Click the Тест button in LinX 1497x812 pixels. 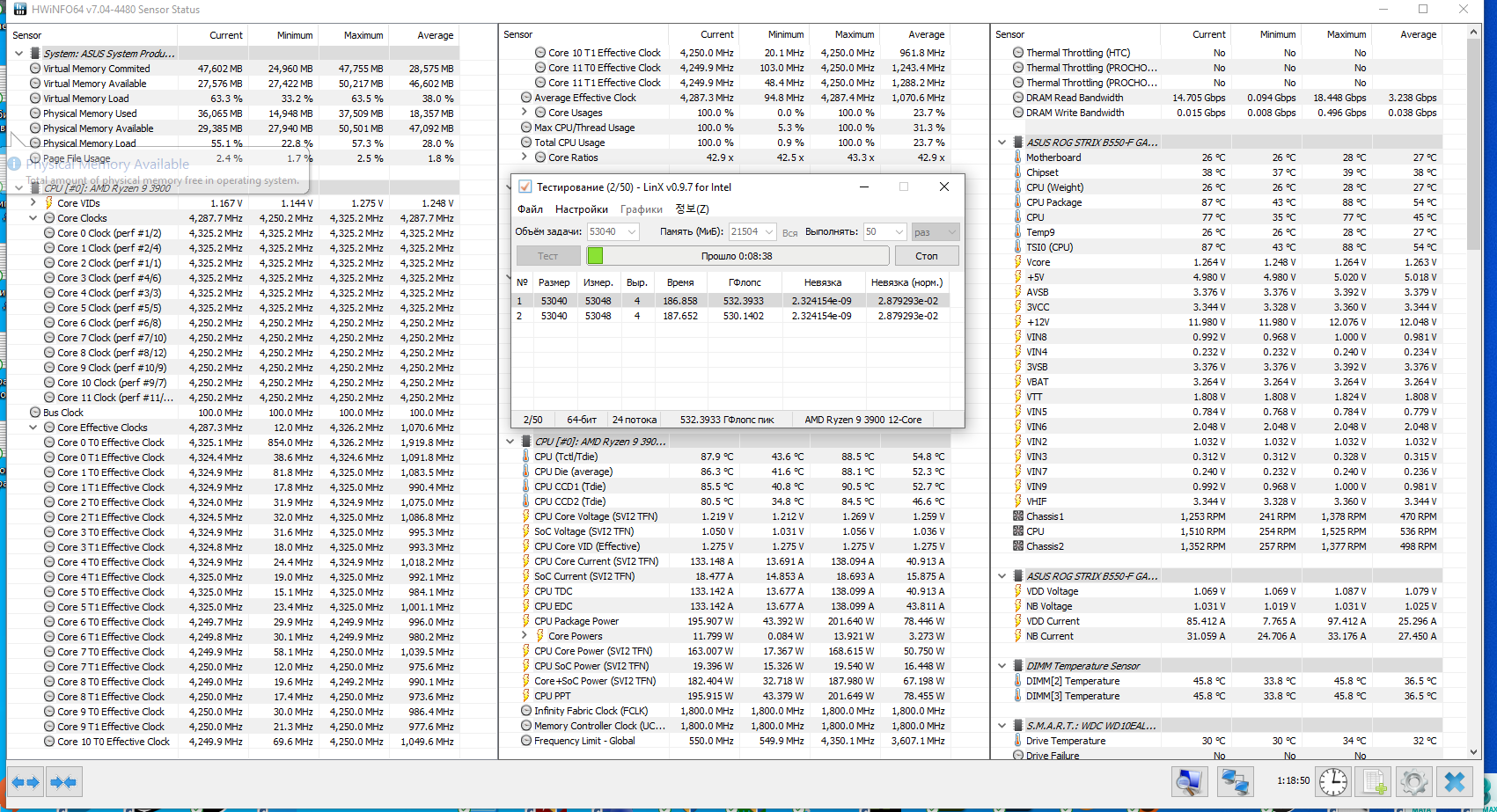pyautogui.click(x=547, y=256)
